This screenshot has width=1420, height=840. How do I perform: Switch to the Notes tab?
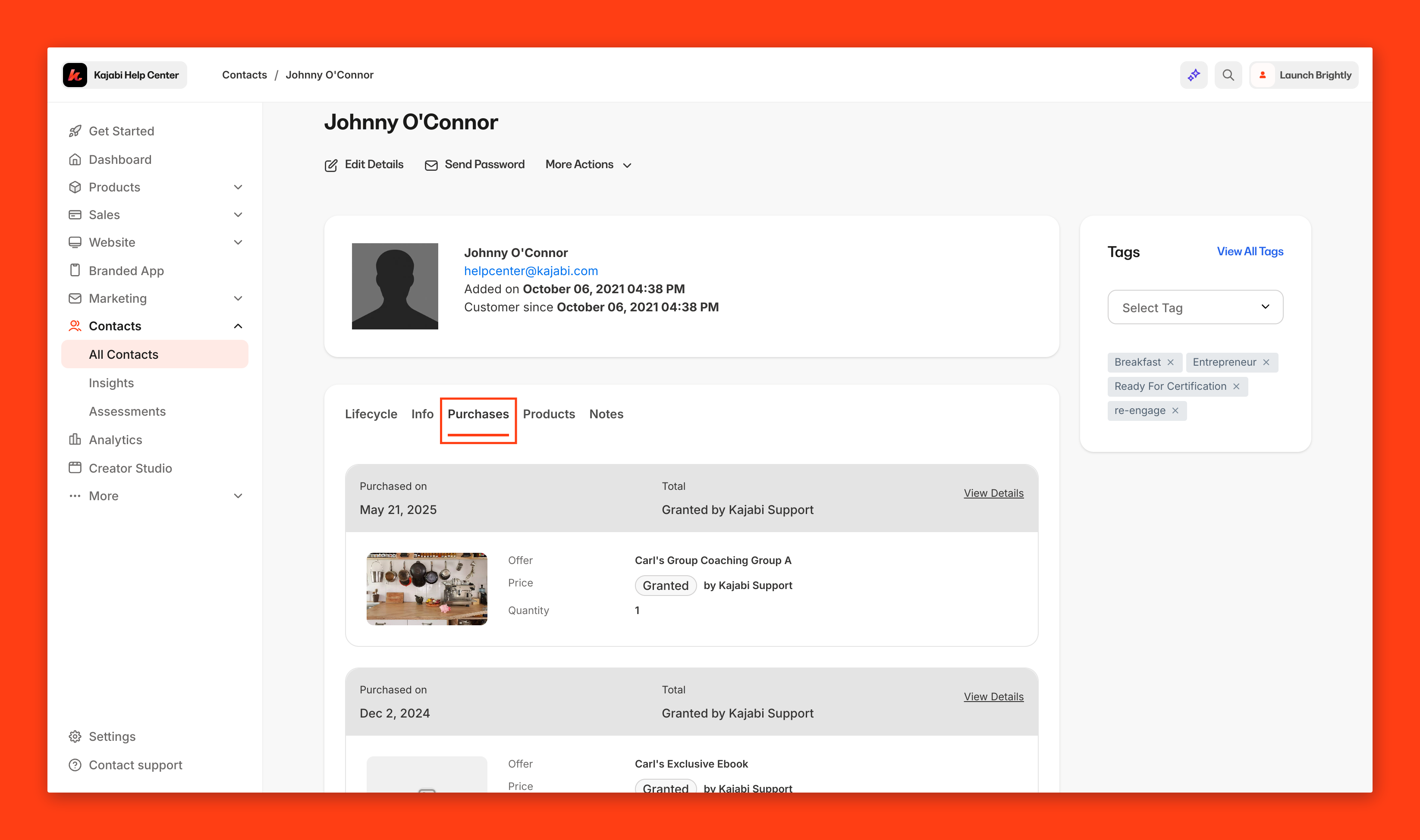[606, 414]
